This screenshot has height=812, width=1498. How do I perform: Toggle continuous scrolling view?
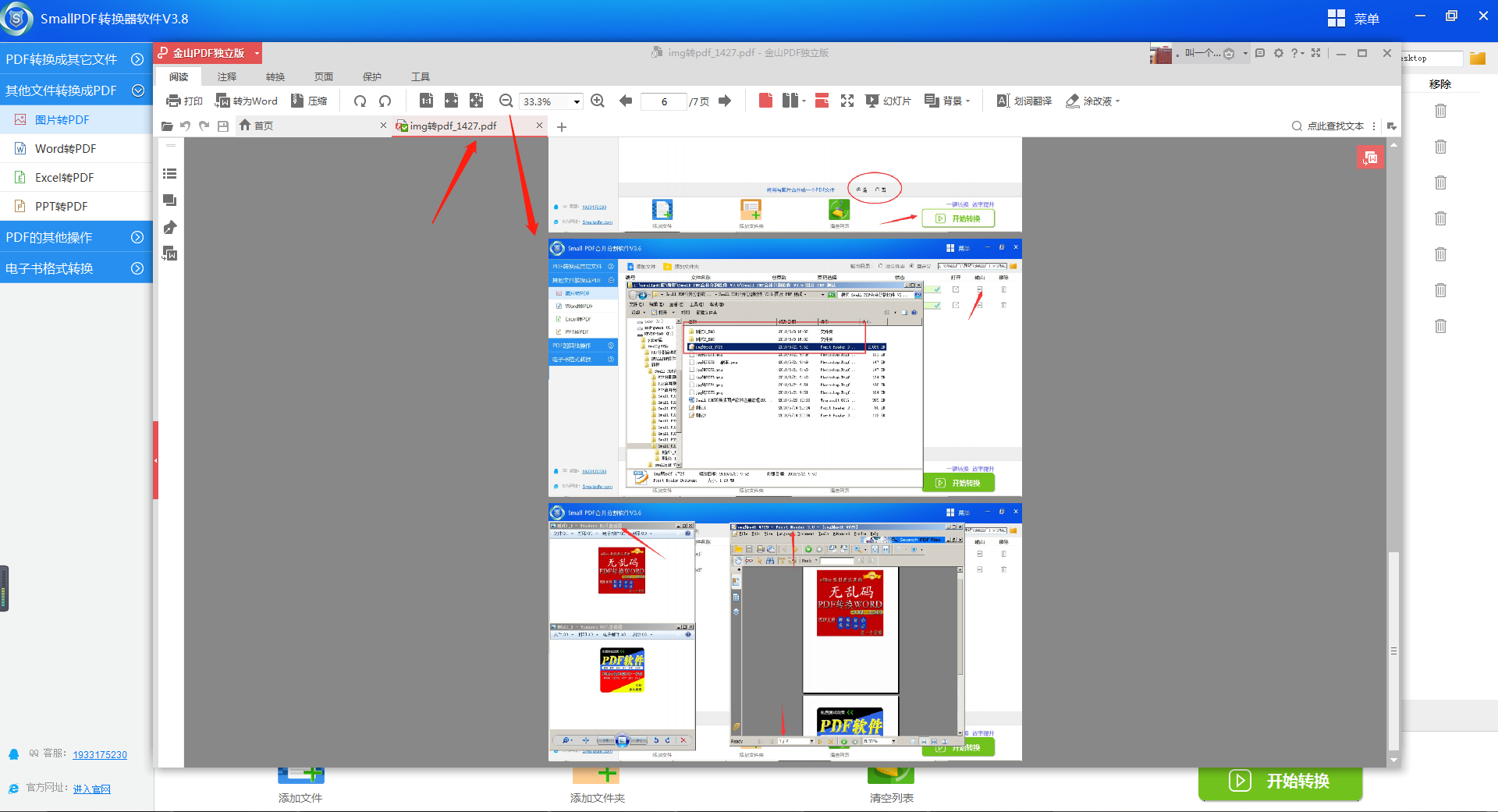click(x=822, y=101)
